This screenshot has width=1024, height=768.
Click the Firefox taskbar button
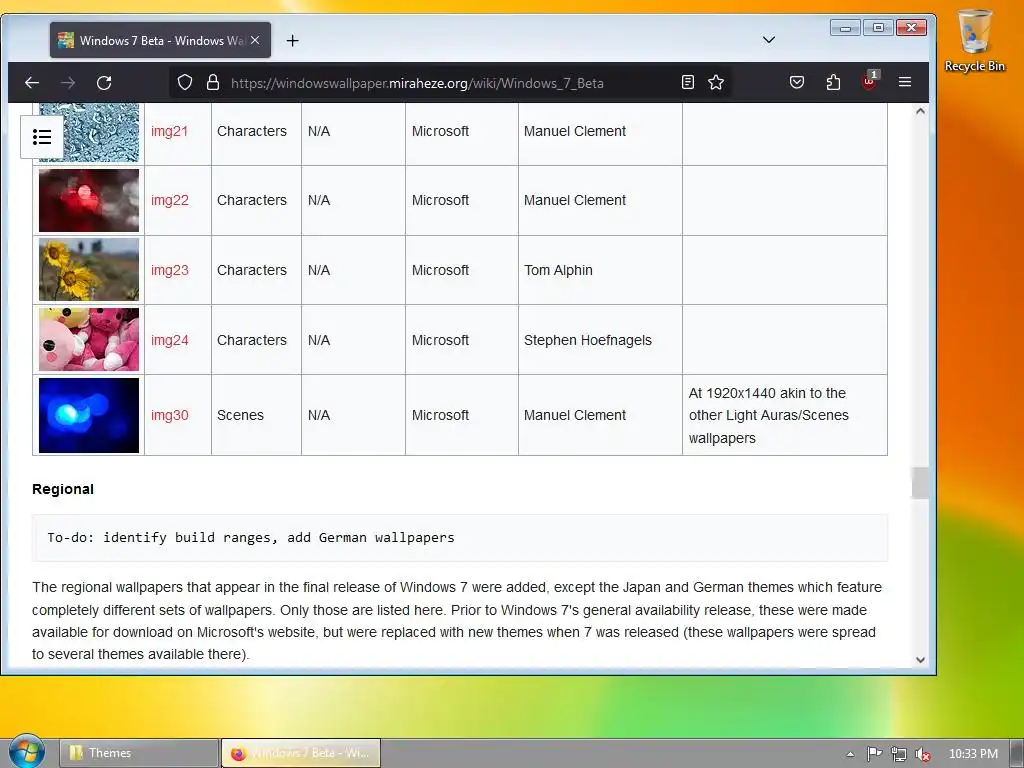pos(301,753)
